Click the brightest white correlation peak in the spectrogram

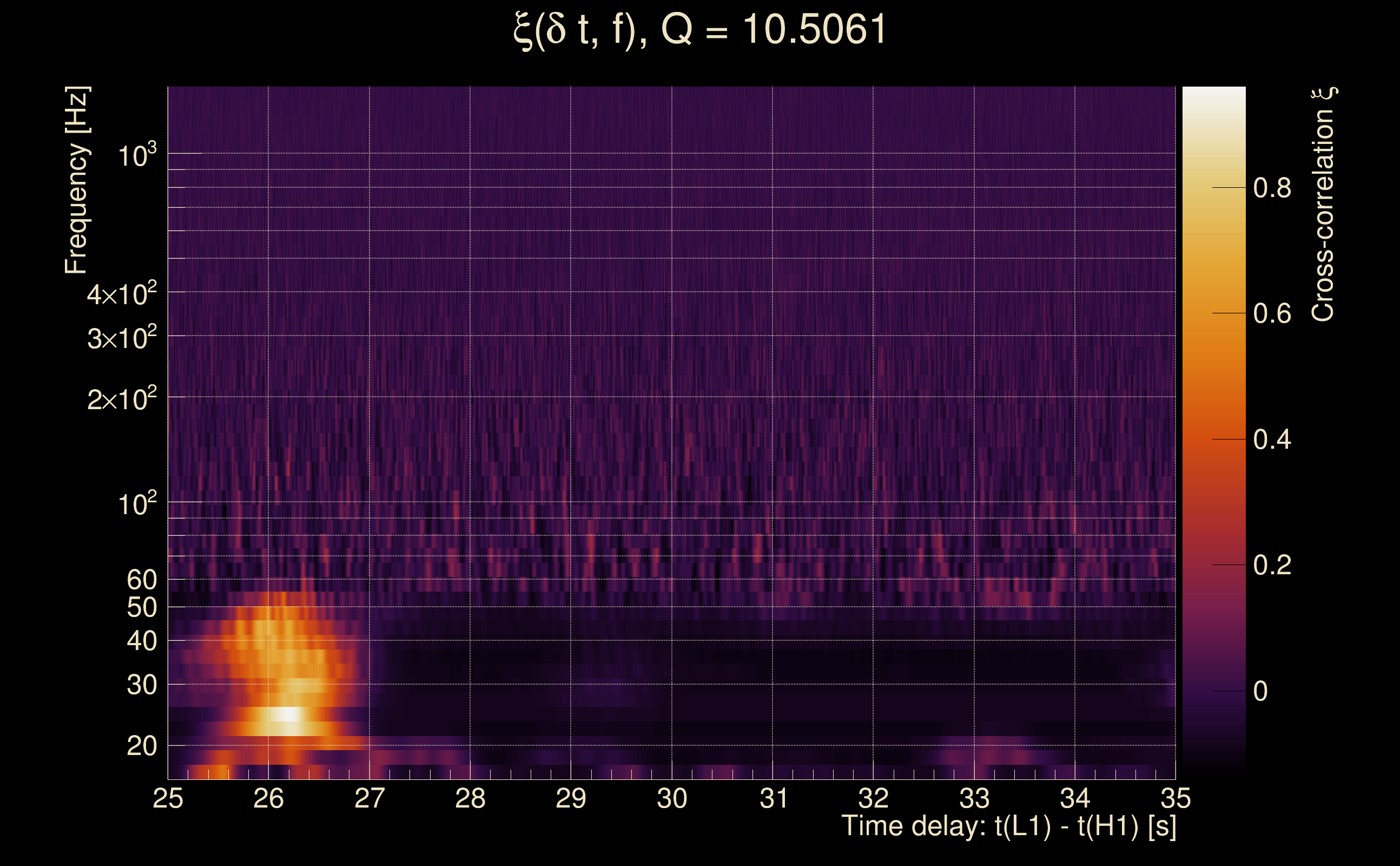click(x=288, y=716)
